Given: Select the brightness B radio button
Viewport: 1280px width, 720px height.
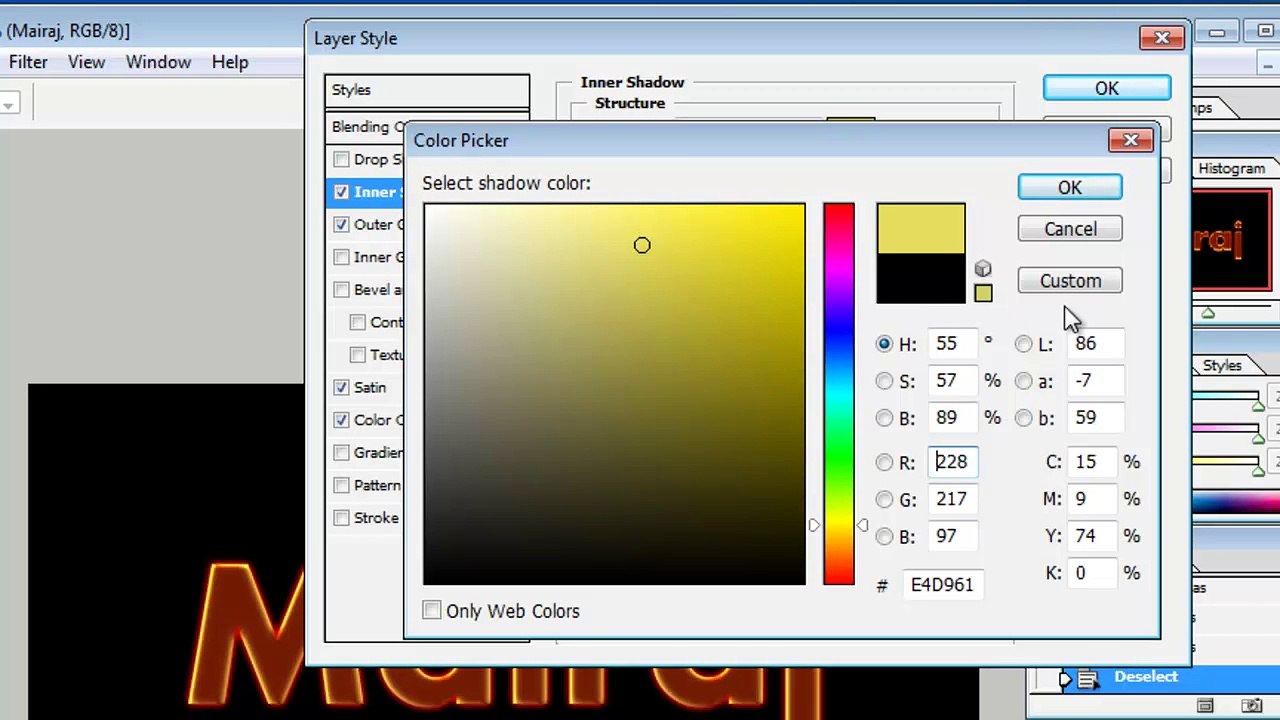Looking at the screenshot, I should [884, 418].
